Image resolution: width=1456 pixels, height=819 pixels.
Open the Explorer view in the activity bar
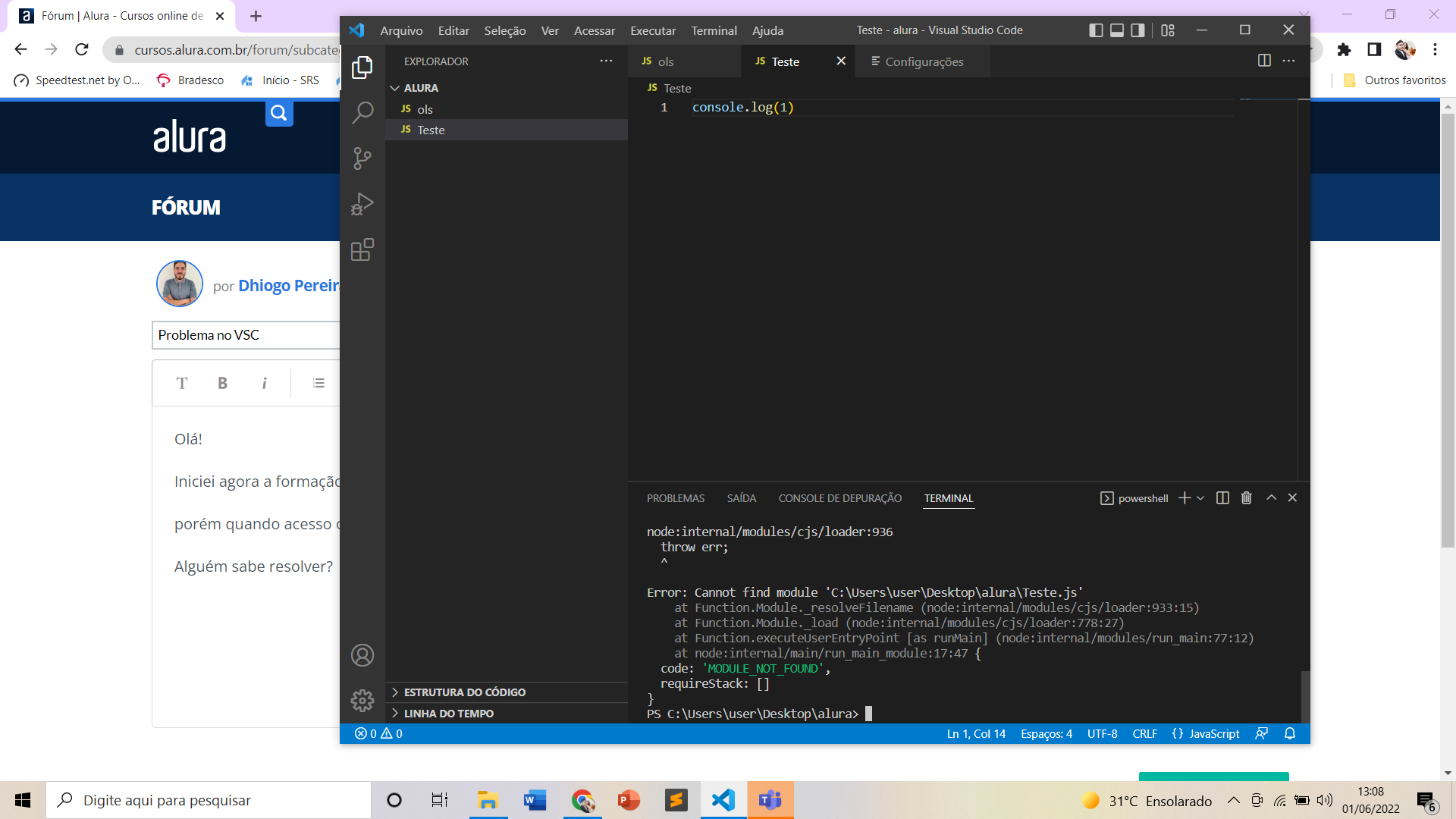coord(362,67)
